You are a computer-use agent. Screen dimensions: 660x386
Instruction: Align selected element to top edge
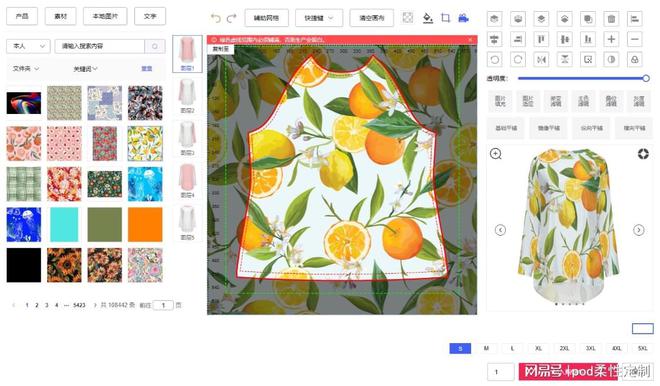[541, 39]
